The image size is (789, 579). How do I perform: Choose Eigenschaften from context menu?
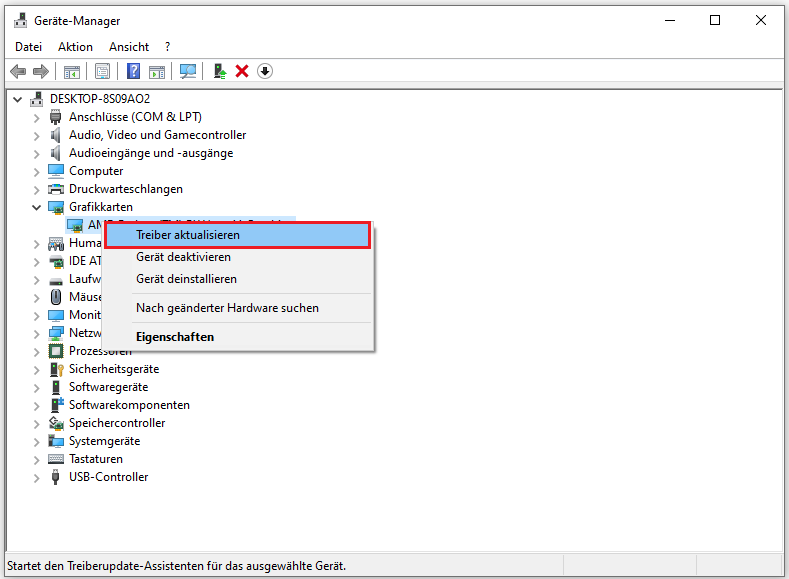[x=238, y=337]
